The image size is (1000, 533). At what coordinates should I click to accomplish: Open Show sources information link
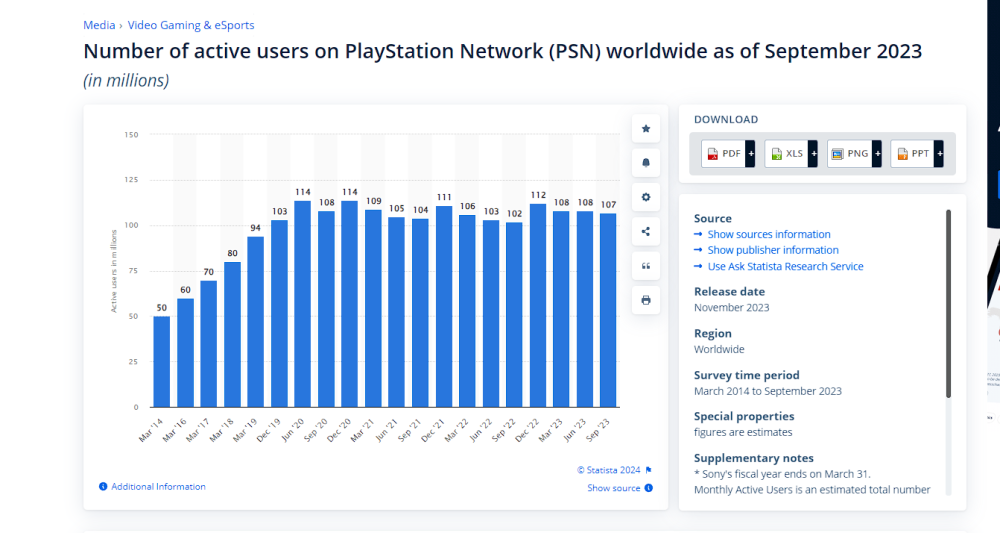tap(769, 234)
